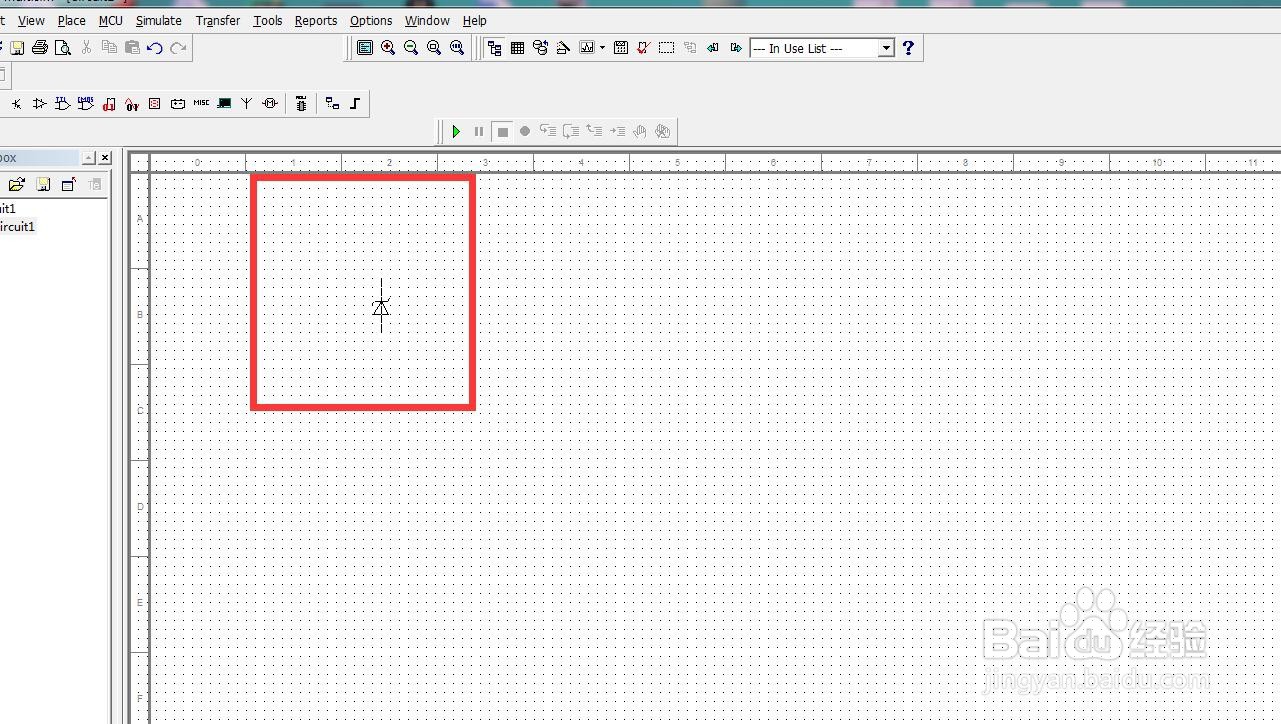Click the Step Out debug icon
Viewport: 1281px width, 724px height.
[x=594, y=131]
